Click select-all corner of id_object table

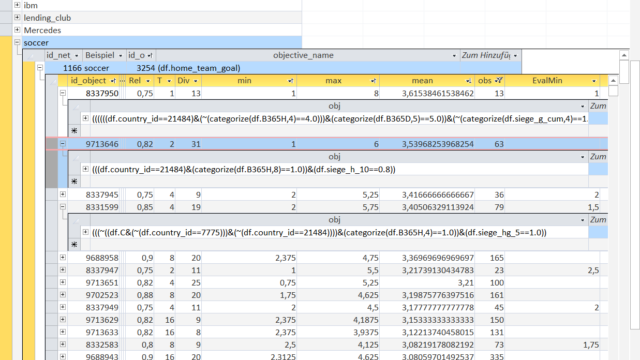52,81
